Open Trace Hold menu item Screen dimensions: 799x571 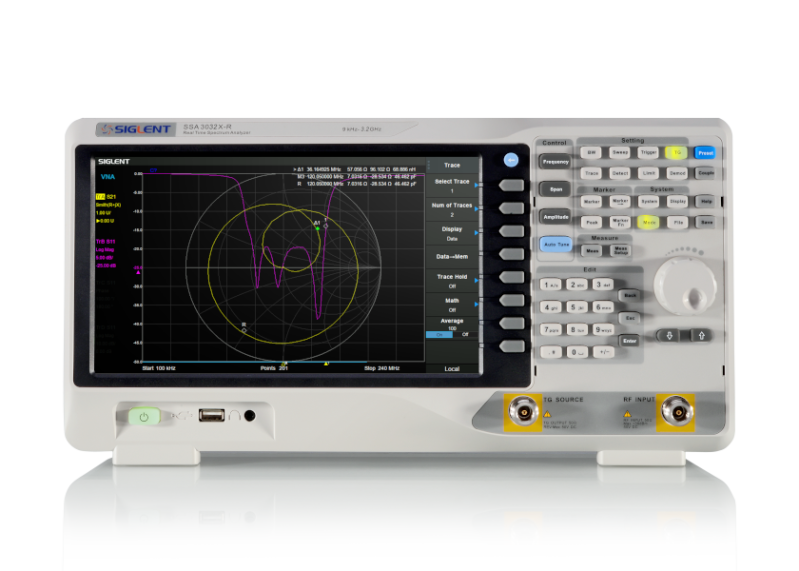coord(452,281)
